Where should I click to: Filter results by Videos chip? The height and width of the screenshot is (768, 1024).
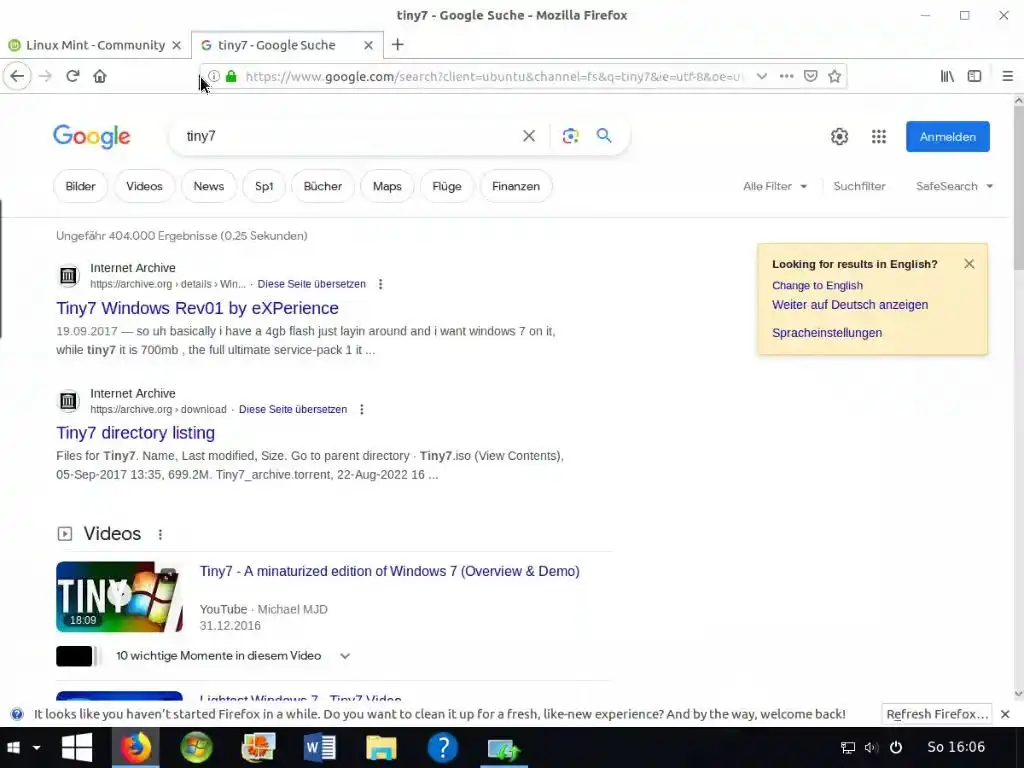coord(144,186)
